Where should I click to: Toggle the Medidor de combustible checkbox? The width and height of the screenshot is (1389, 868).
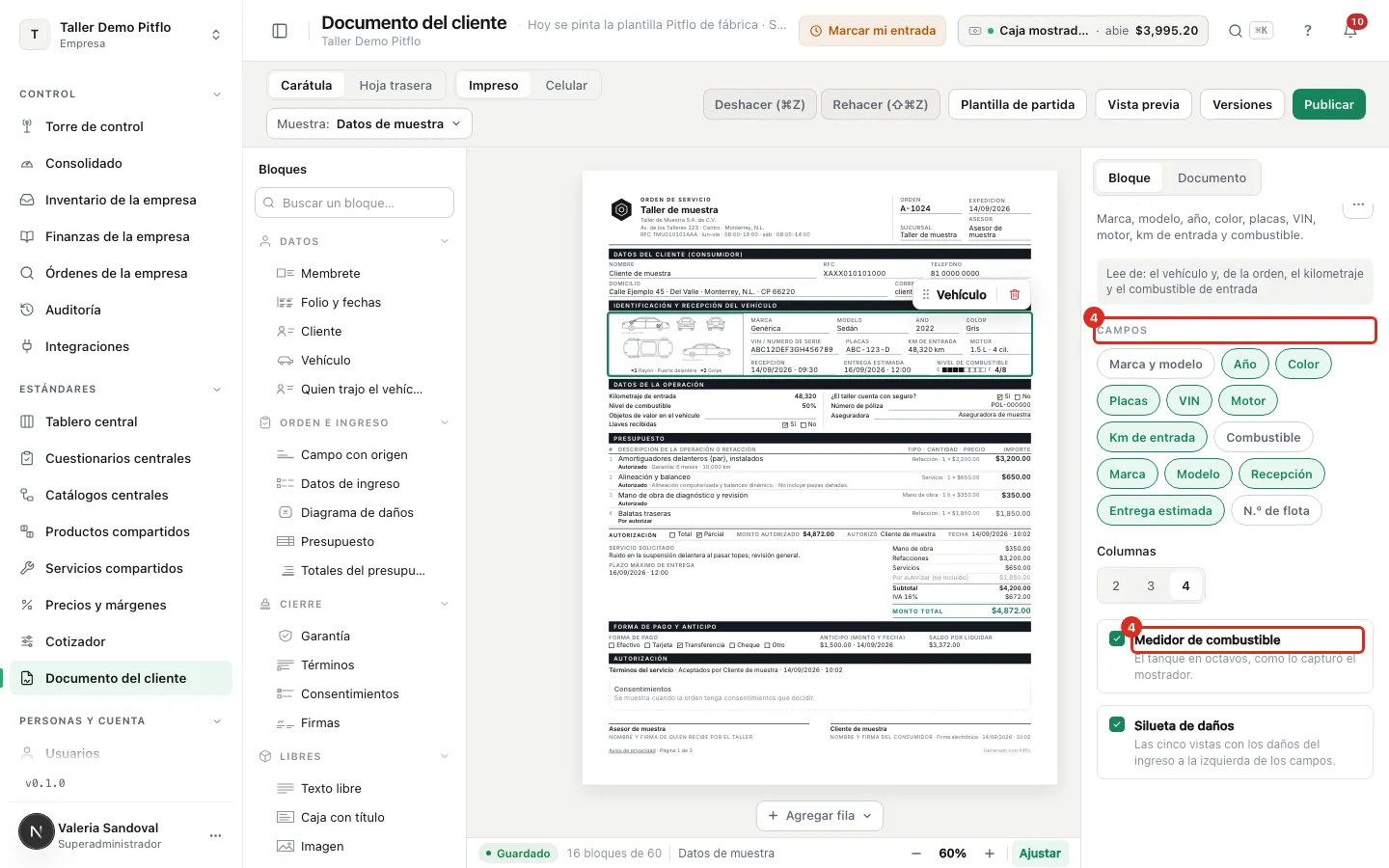coord(1117,638)
